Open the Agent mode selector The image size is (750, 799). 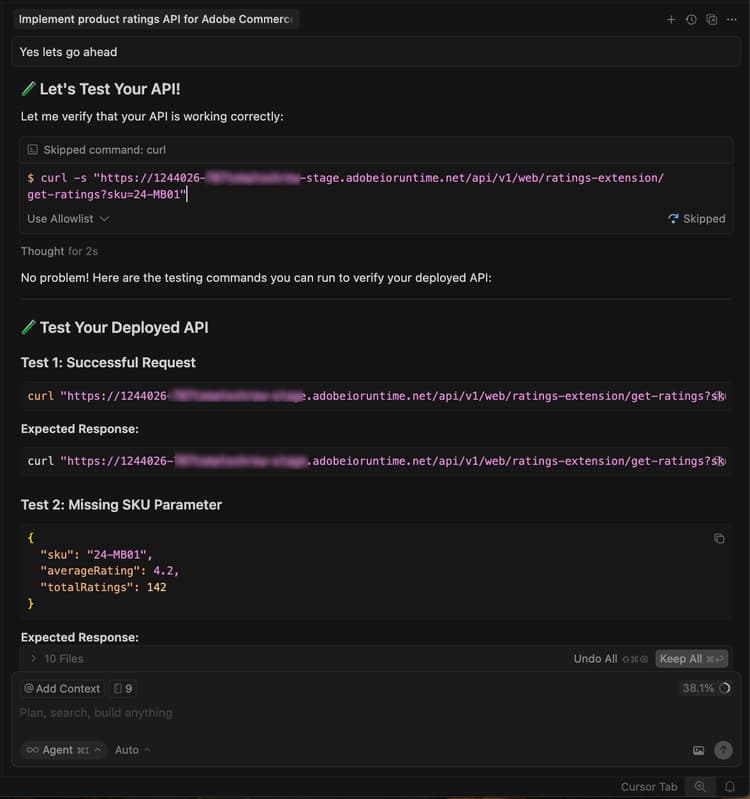[x=63, y=750]
